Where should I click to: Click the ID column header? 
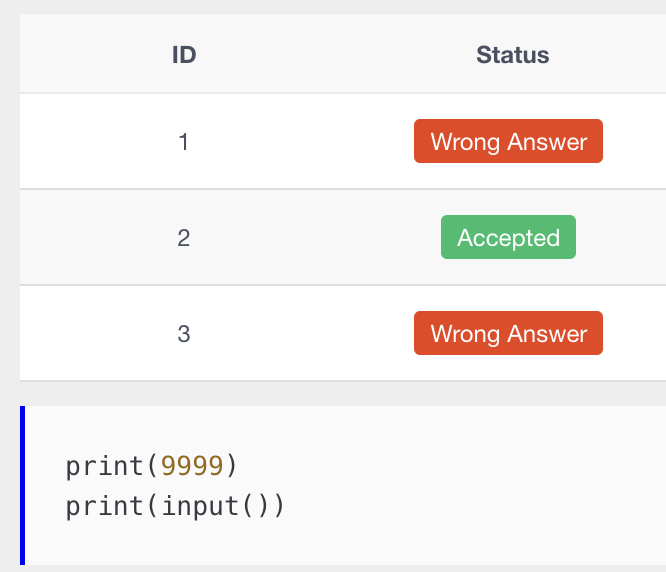(184, 55)
